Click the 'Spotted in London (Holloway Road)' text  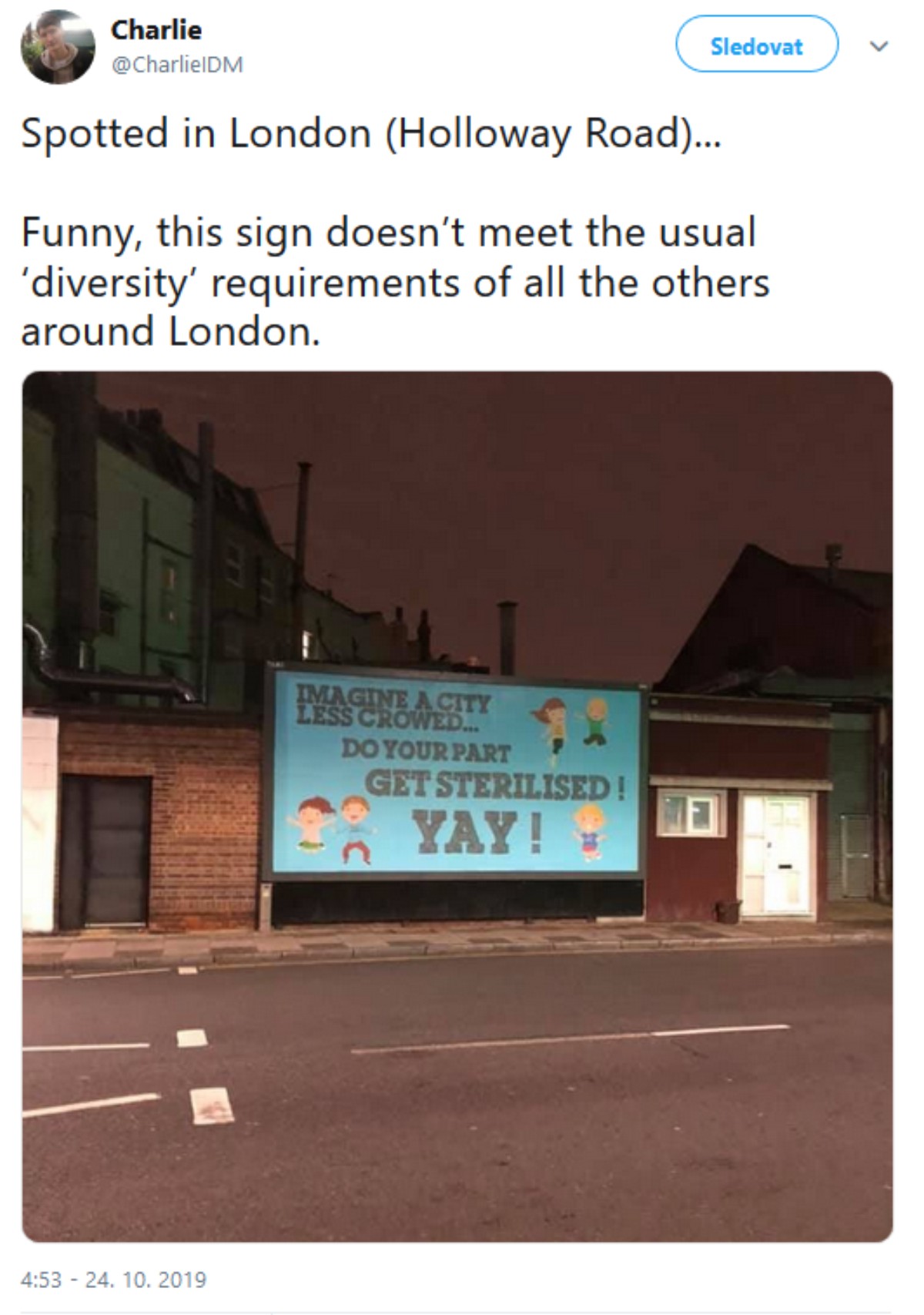click(371, 134)
